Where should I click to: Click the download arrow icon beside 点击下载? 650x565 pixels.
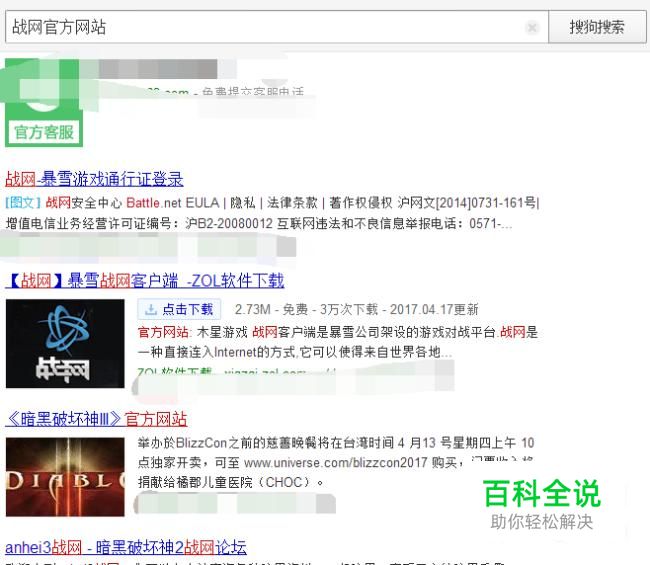(151, 310)
